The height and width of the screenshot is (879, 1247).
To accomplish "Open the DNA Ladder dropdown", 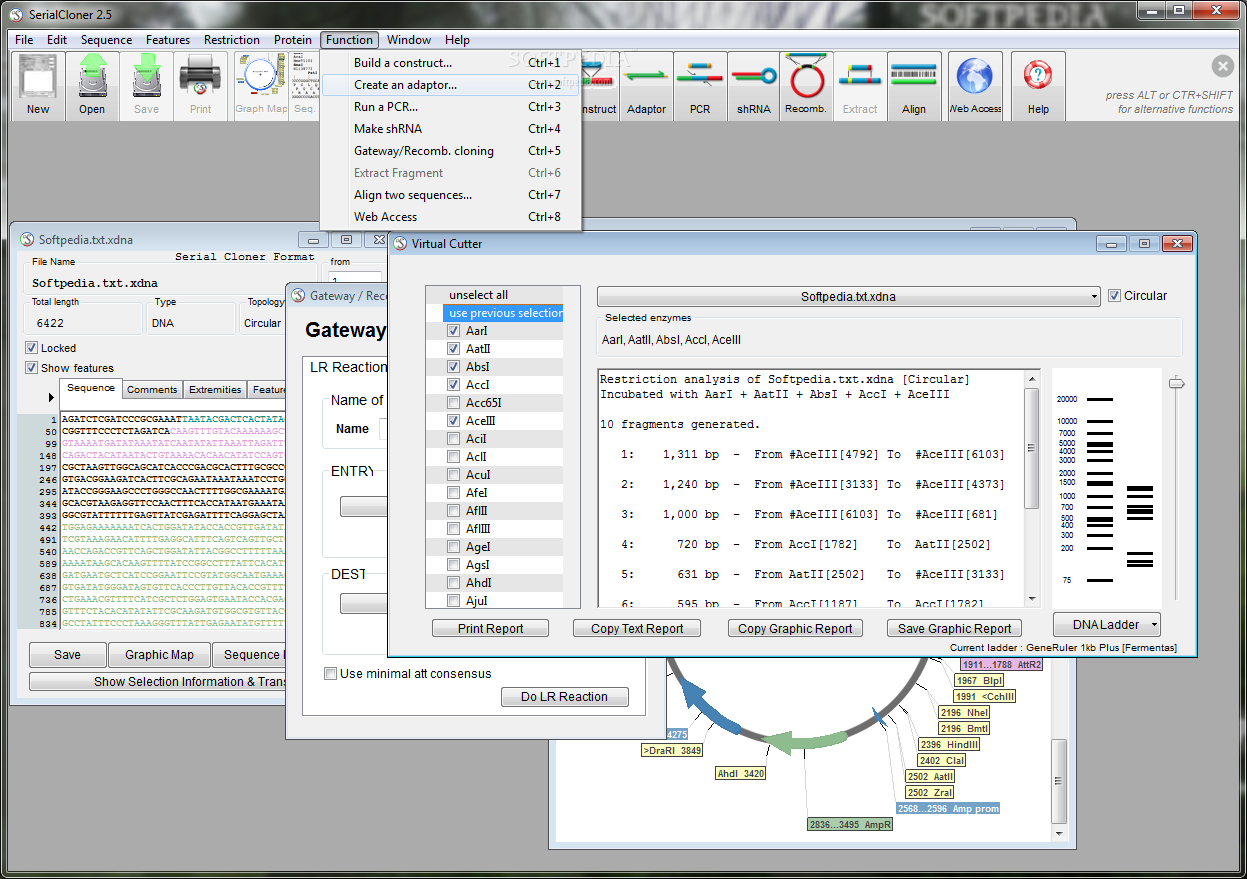I will click(1106, 625).
